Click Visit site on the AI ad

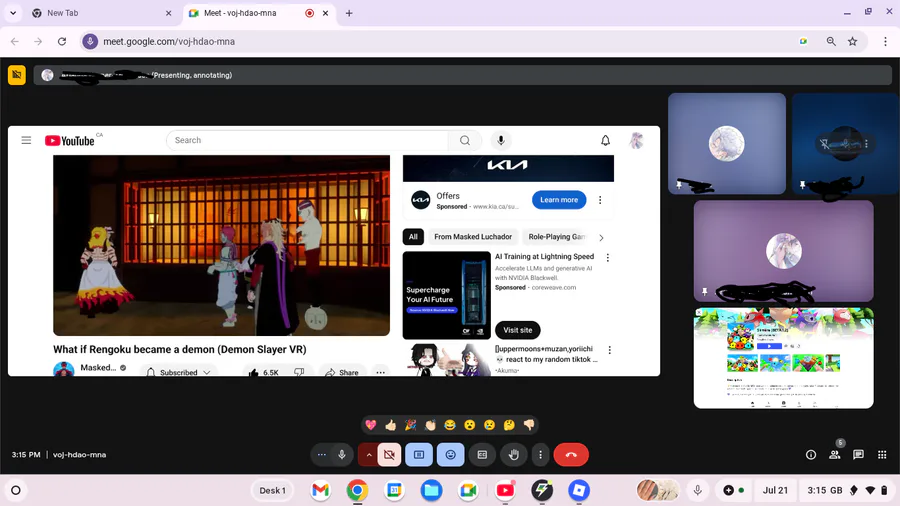[518, 330]
